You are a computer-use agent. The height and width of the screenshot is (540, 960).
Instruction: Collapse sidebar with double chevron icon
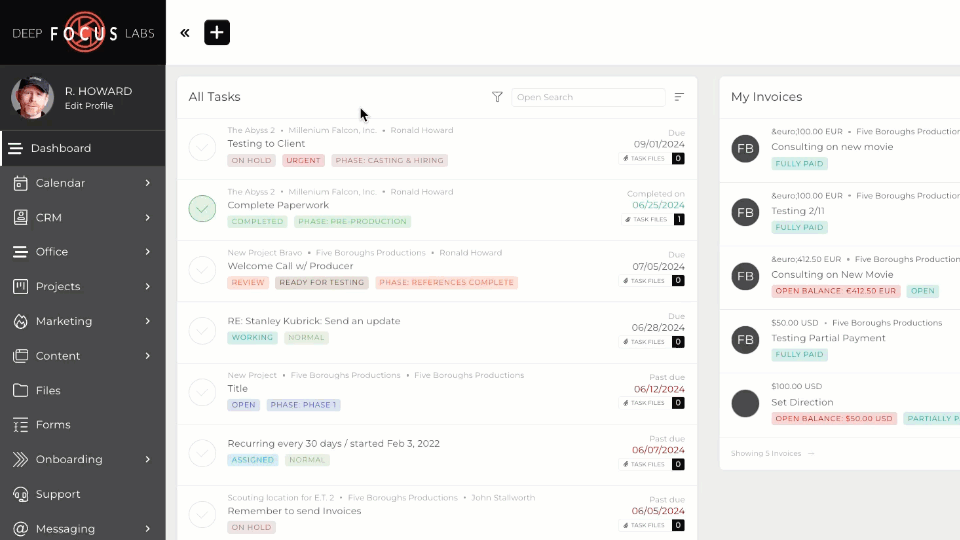pyautogui.click(x=184, y=33)
